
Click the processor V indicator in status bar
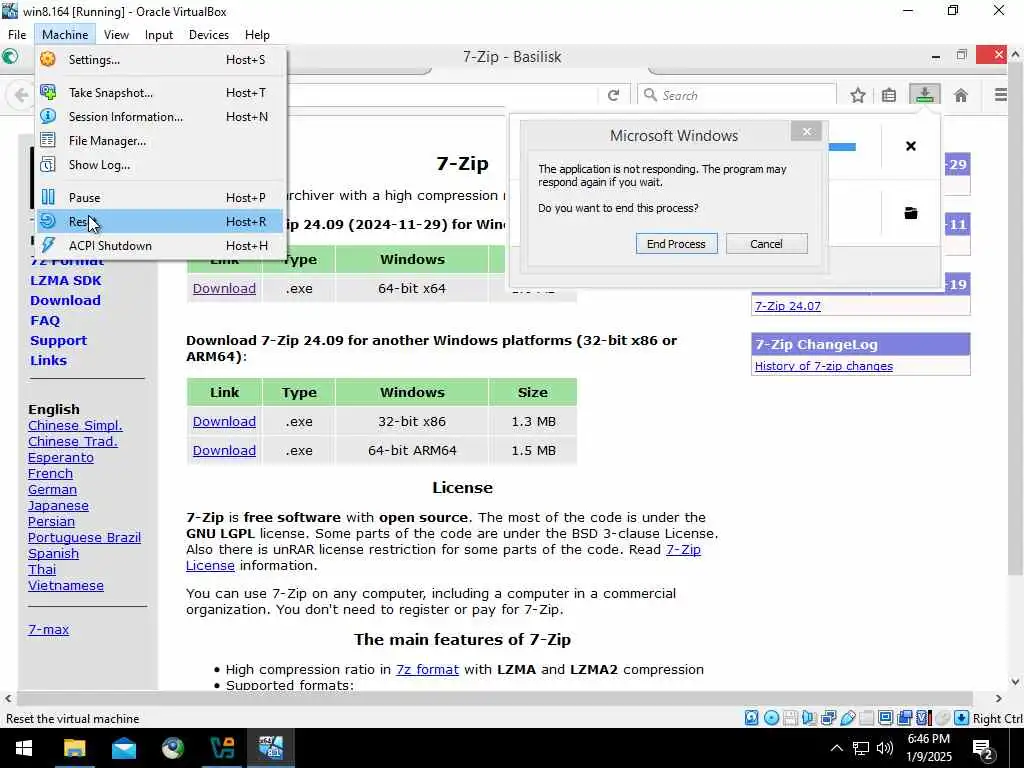923,718
